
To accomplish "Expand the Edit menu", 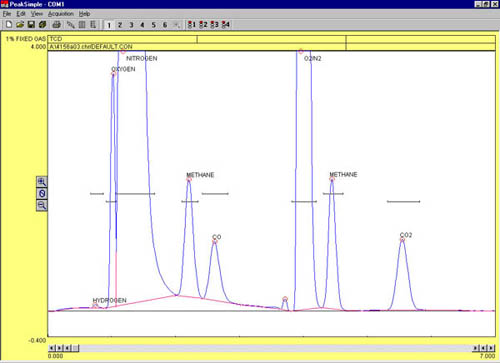I will point(21,14).
